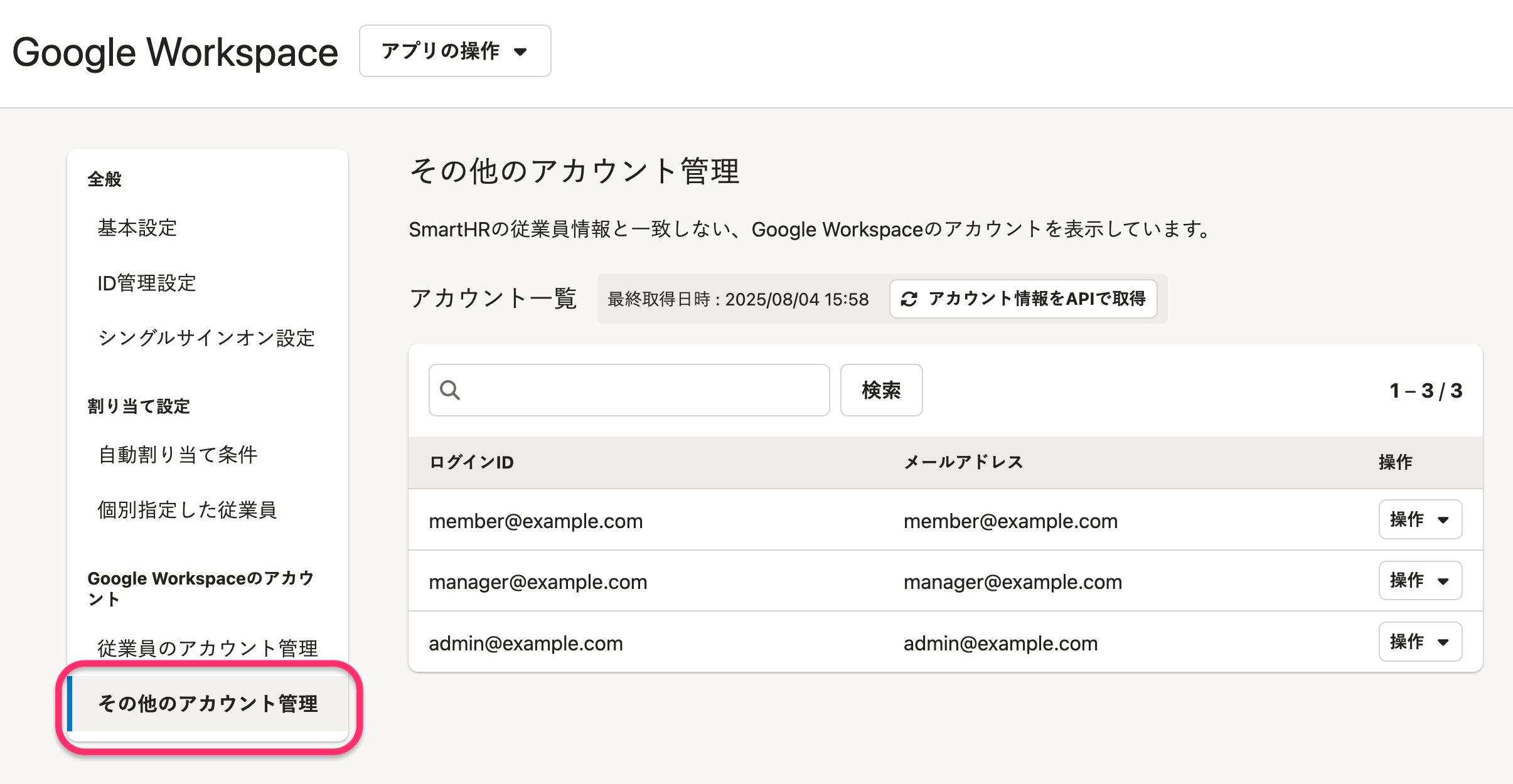The width and height of the screenshot is (1513, 784).
Task: Click login ID manager@example.com cell
Action: [538, 581]
